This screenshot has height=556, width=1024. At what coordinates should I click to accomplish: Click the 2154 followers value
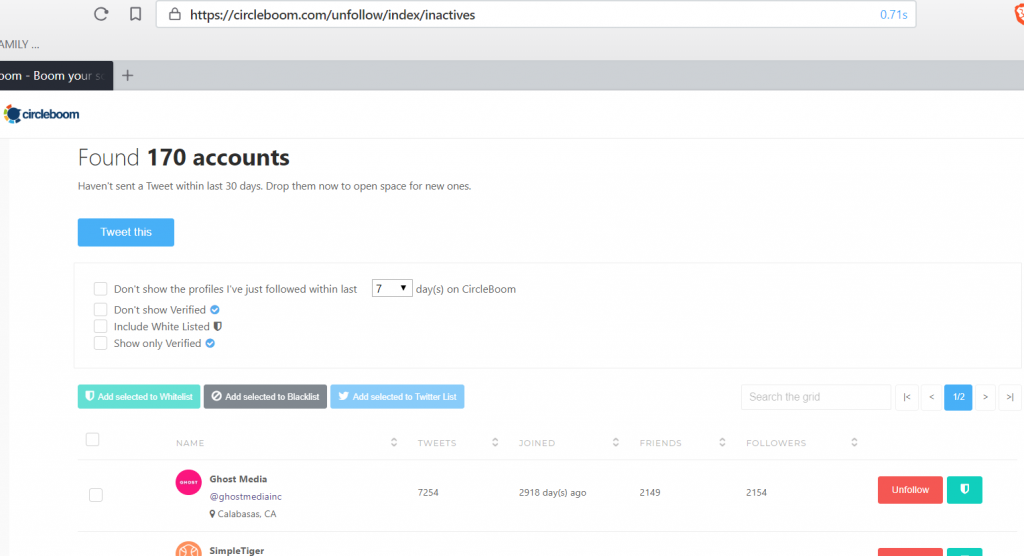tap(756, 493)
